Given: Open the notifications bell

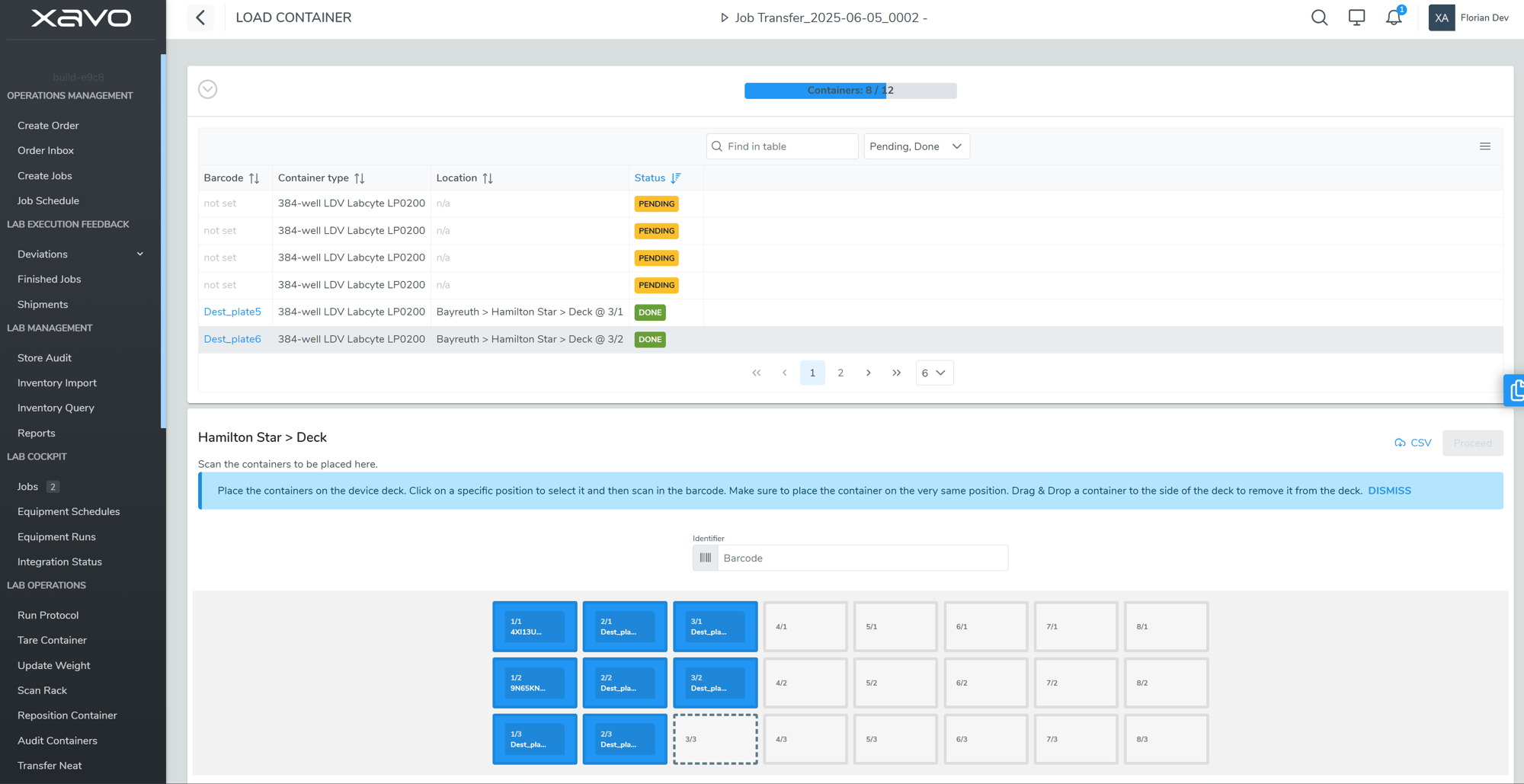Looking at the screenshot, I should [1394, 18].
